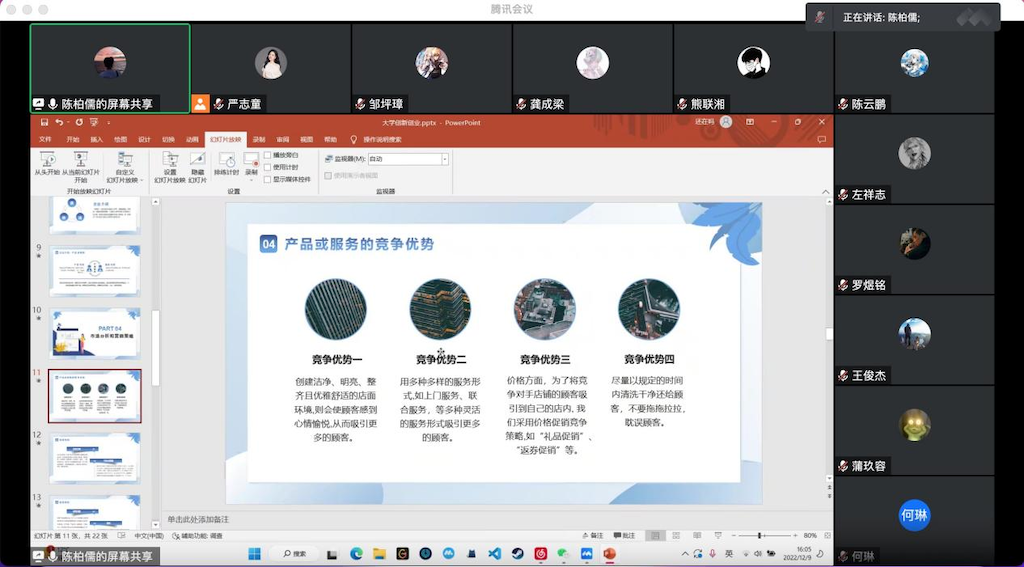Toggle the 使用演示者视图 (Presenter View) checkbox
The height and width of the screenshot is (567, 1024).
click(x=328, y=175)
